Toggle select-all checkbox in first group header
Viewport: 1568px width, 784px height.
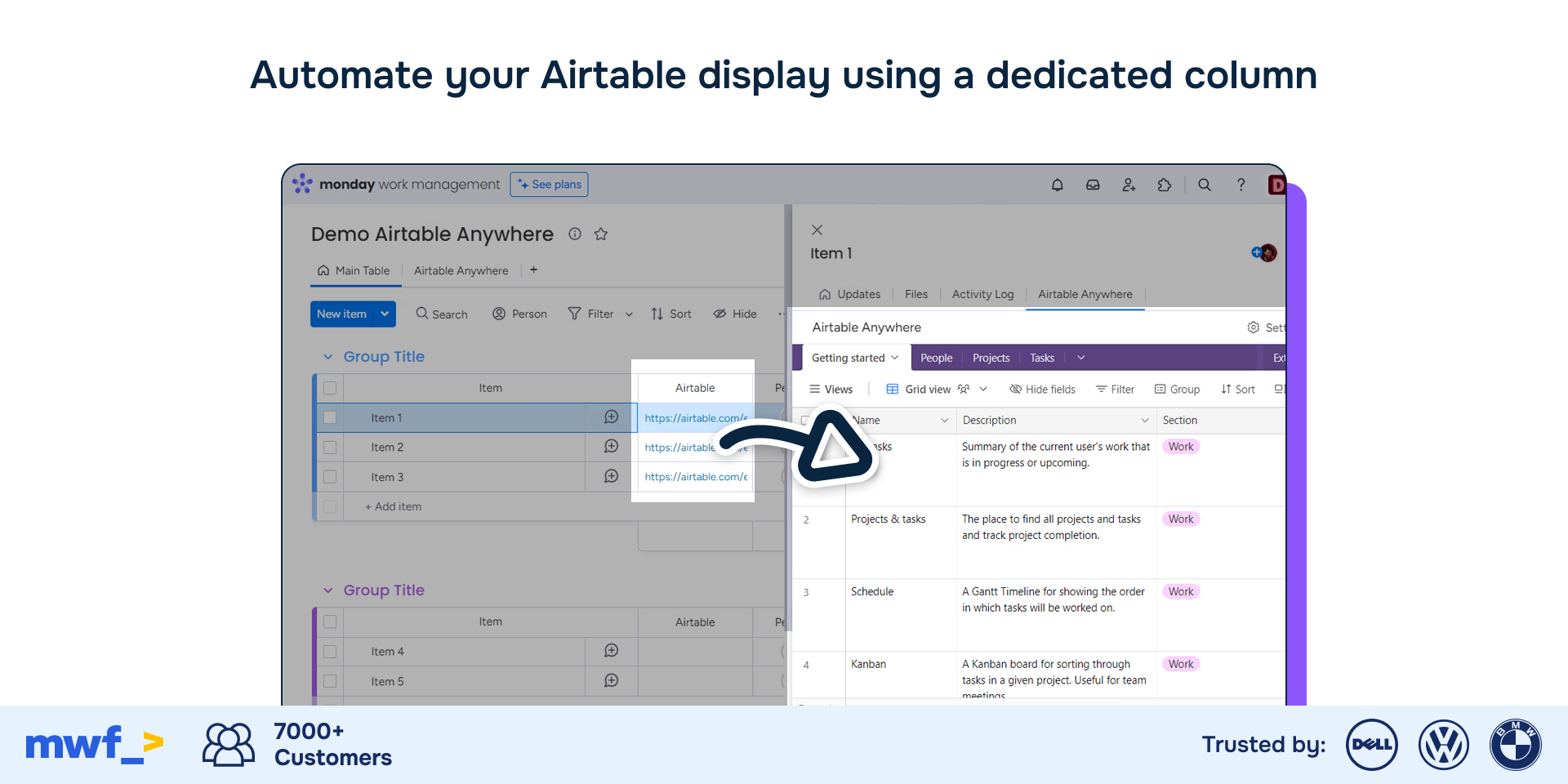pos(330,388)
